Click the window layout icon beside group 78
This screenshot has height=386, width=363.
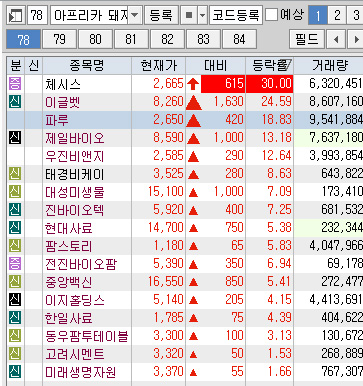15,15
